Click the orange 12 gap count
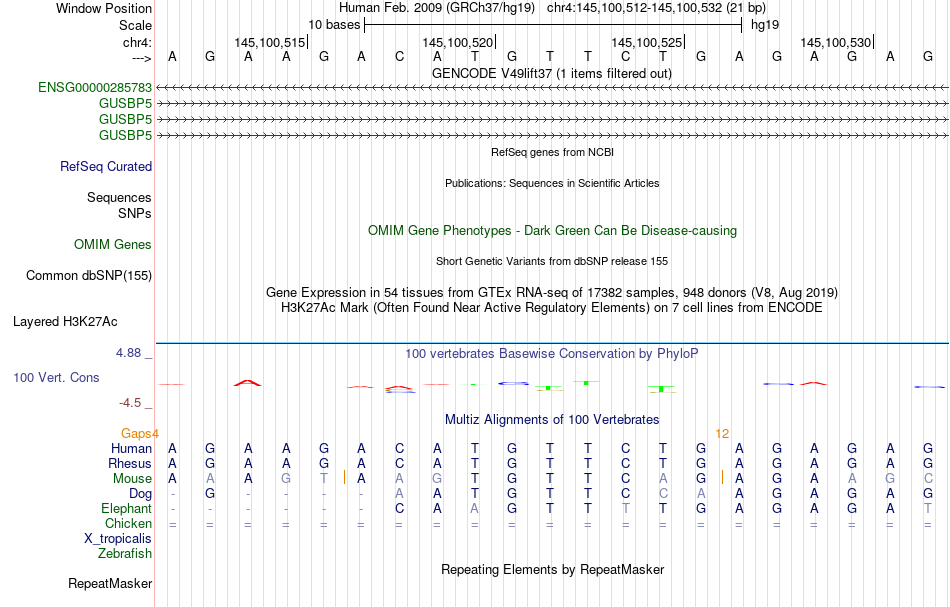950x607 pixels. 722,434
